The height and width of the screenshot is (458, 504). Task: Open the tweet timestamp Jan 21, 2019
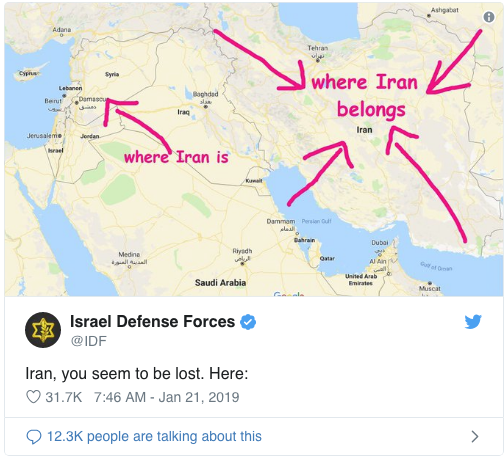(x=167, y=397)
